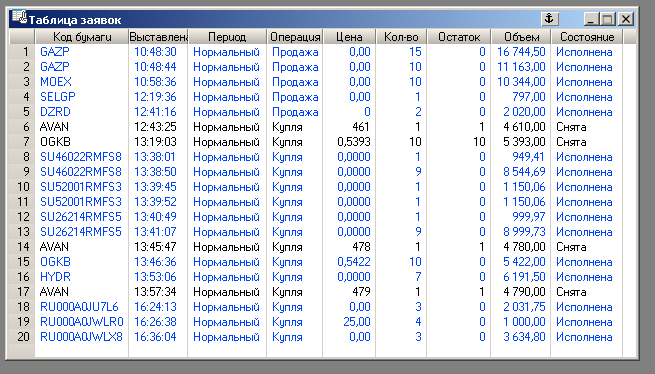This screenshot has height=374, width=655.
Task: Click the Состояние column header
Action: [587, 37]
